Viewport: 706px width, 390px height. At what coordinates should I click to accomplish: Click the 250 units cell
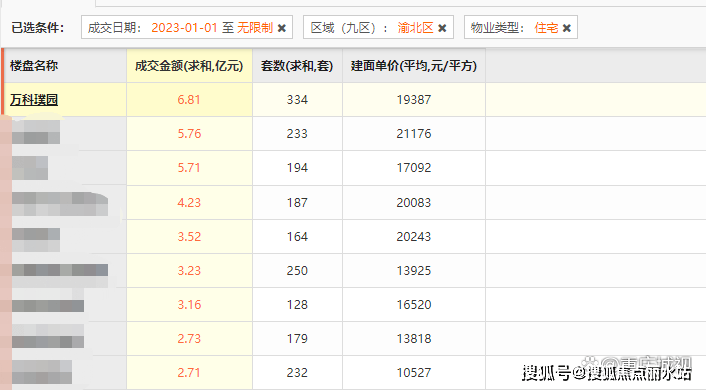(x=297, y=271)
